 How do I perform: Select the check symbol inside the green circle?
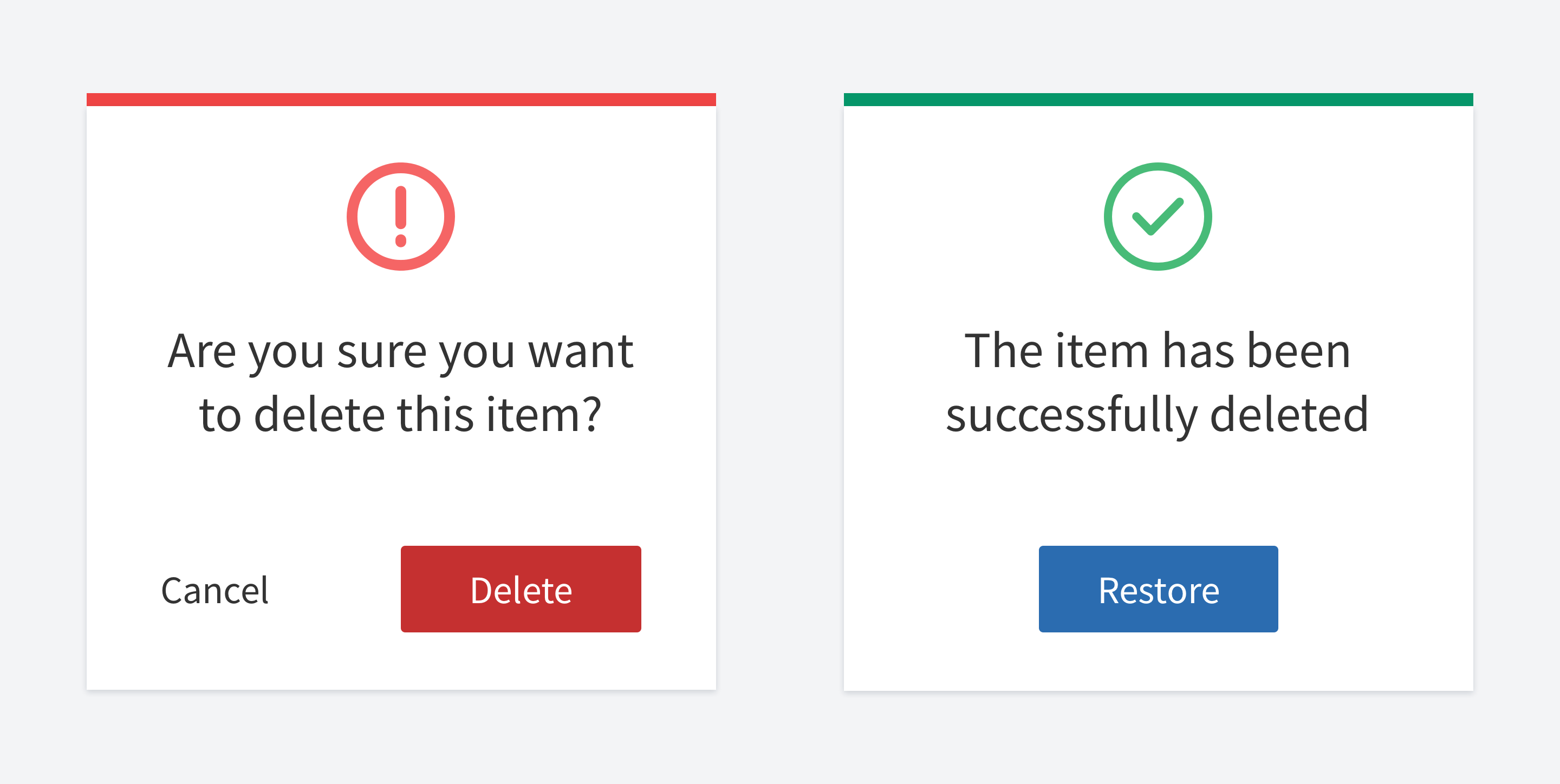click(x=1158, y=216)
